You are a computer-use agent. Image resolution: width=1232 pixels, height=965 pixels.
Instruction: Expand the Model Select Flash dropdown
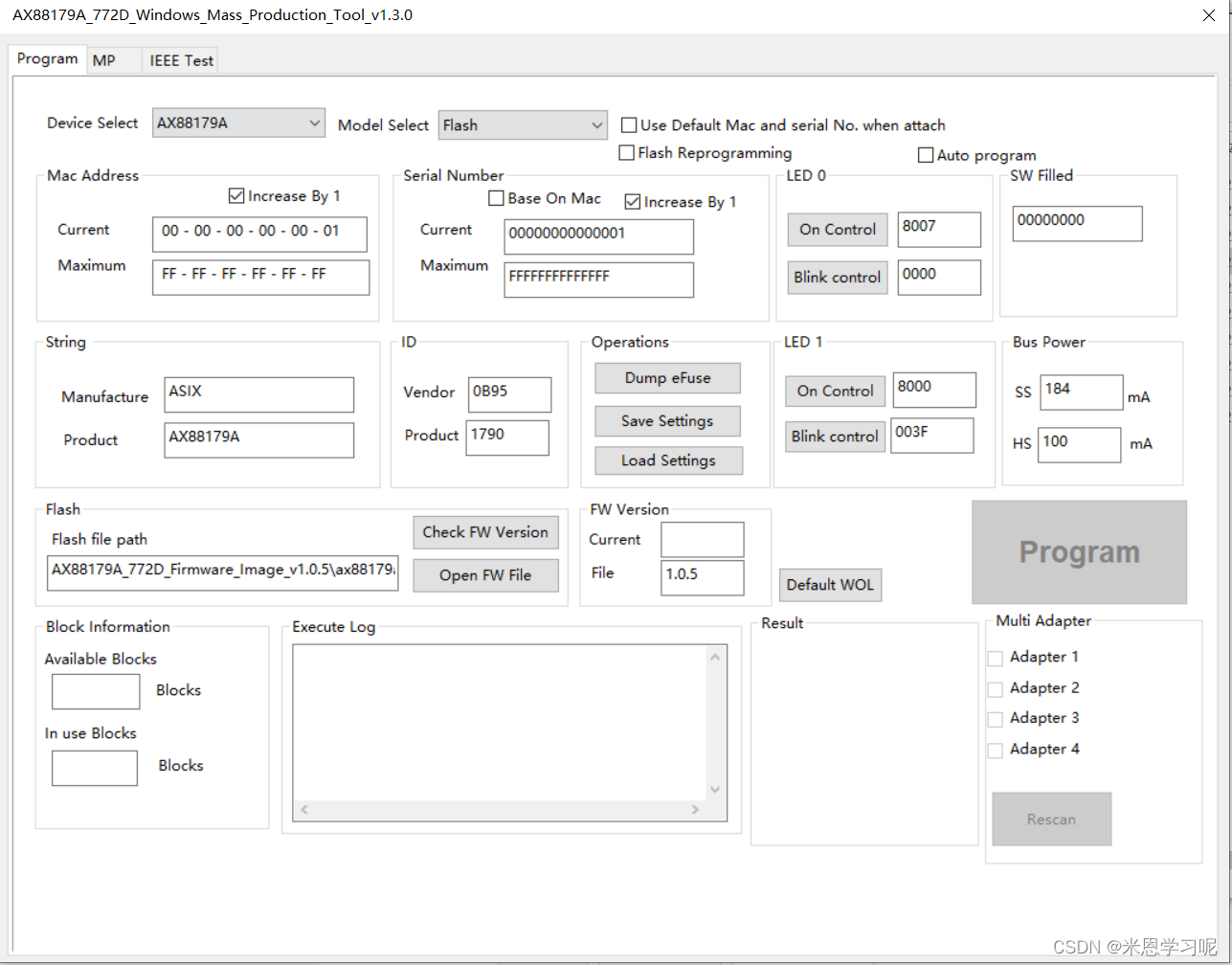pos(523,124)
